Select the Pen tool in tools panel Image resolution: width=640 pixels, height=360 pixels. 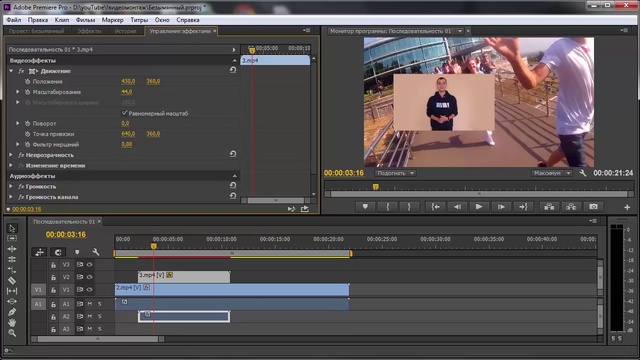coord(12,312)
